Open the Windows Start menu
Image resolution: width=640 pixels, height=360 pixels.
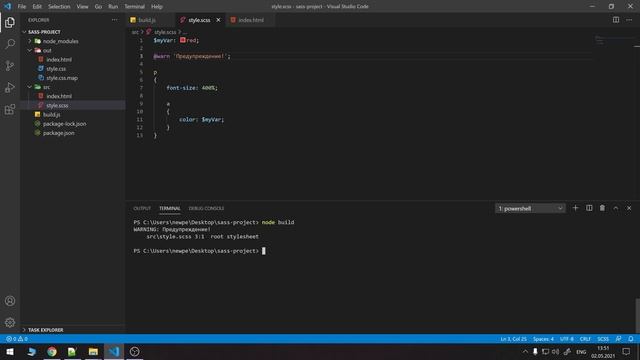click(x=10, y=351)
